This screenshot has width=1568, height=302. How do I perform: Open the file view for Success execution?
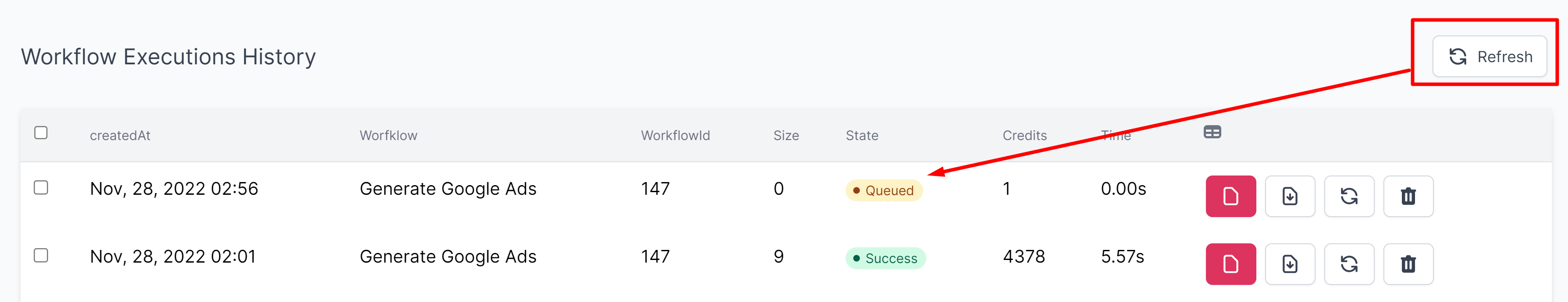tap(1230, 264)
